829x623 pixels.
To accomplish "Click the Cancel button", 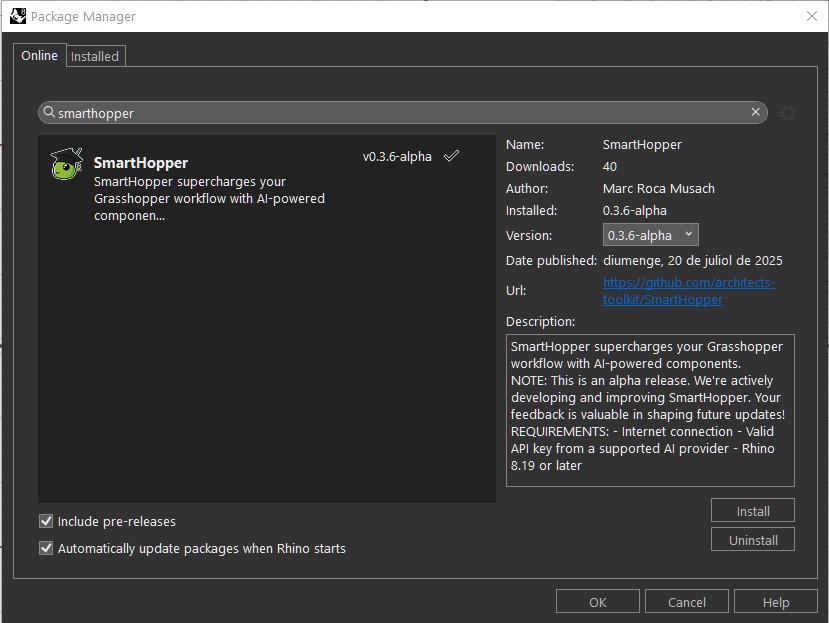I will point(686,602).
